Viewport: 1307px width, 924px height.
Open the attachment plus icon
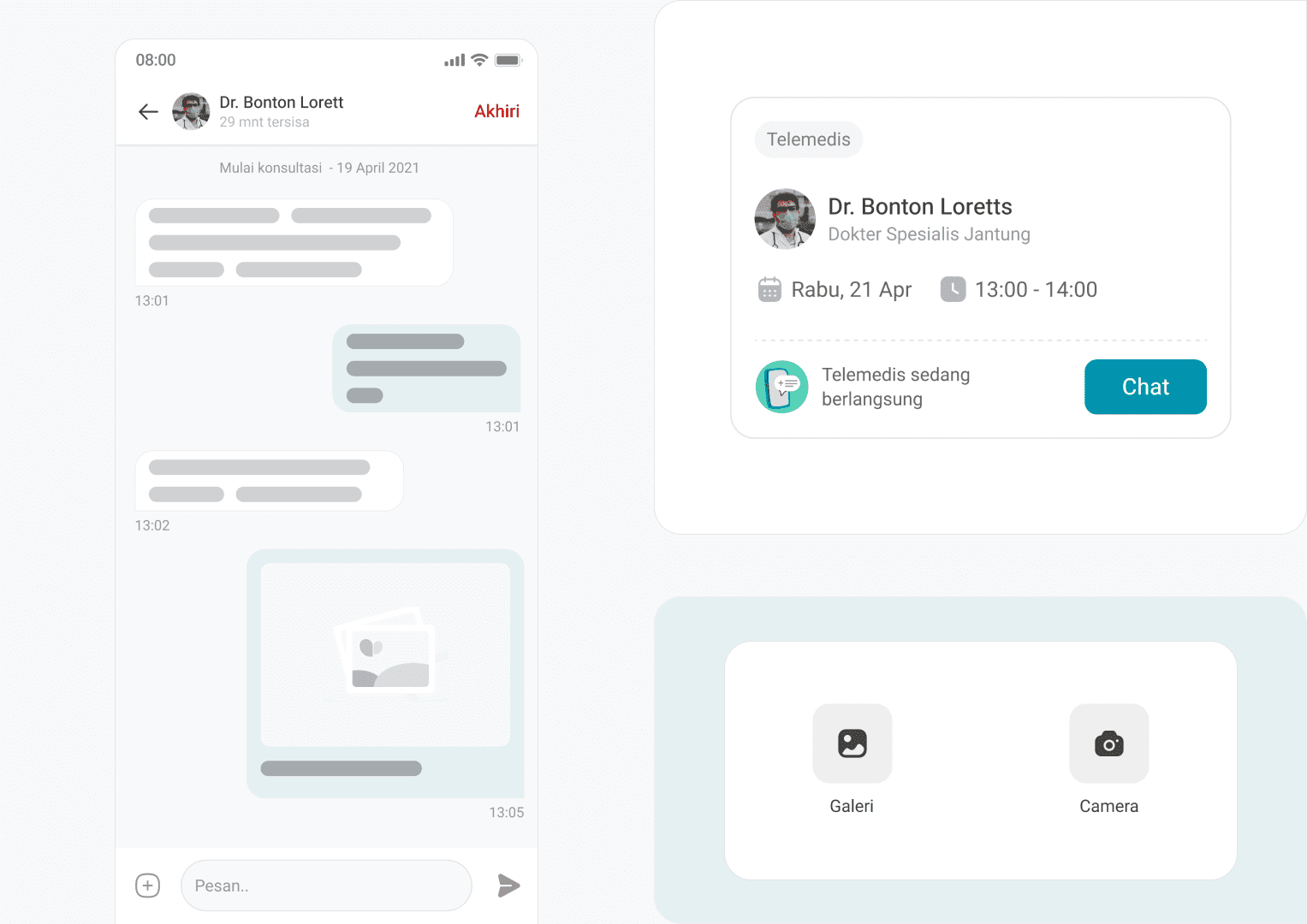click(147, 885)
